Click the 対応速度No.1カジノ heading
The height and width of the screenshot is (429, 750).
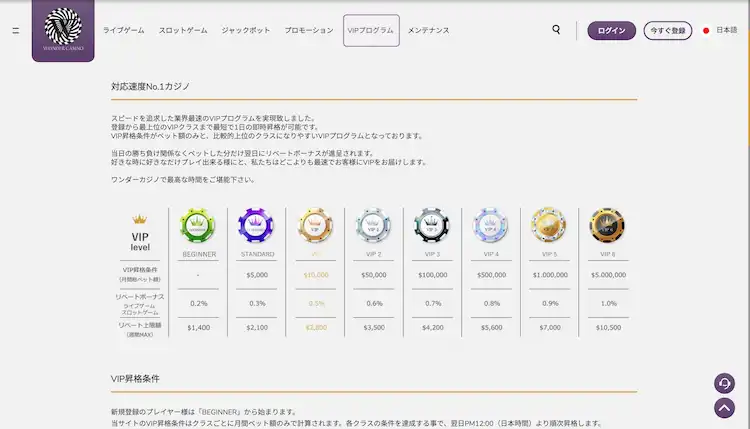[x=151, y=87]
